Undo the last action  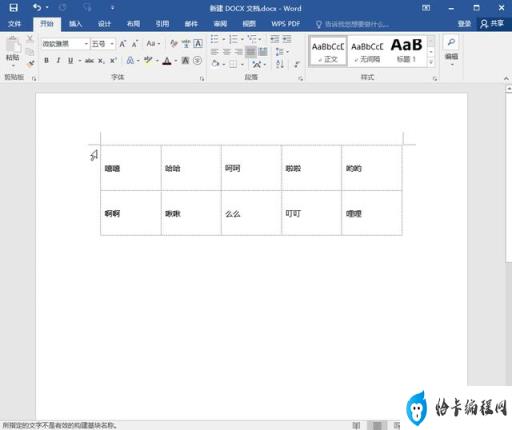pyautogui.click(x=37, y=7)
